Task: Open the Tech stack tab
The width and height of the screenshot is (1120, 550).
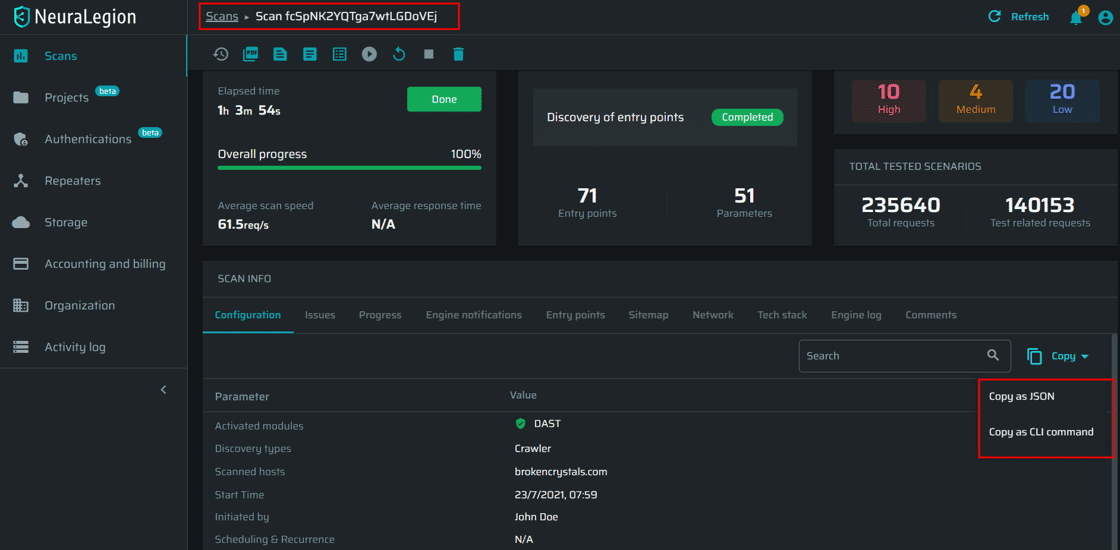Action: coord(782,315)
